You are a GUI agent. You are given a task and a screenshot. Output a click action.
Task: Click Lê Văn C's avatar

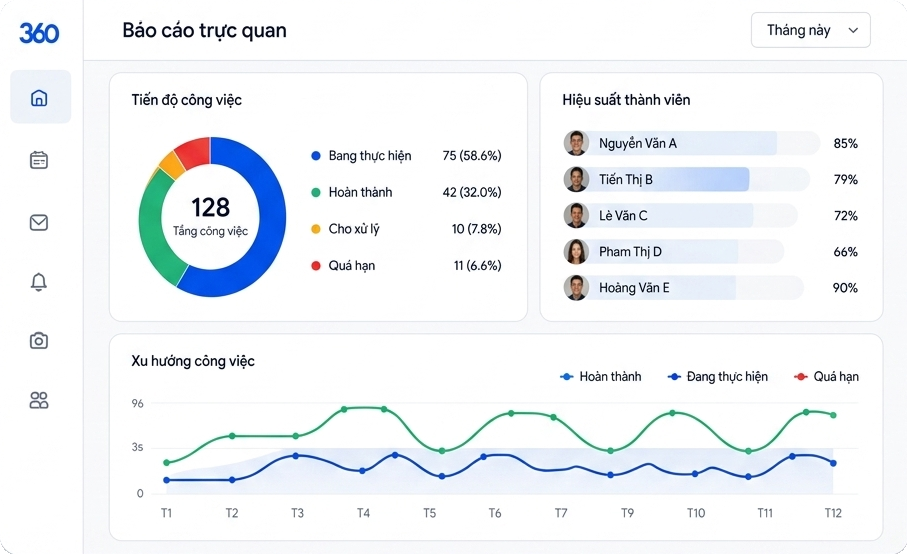(x=576, y=216)
